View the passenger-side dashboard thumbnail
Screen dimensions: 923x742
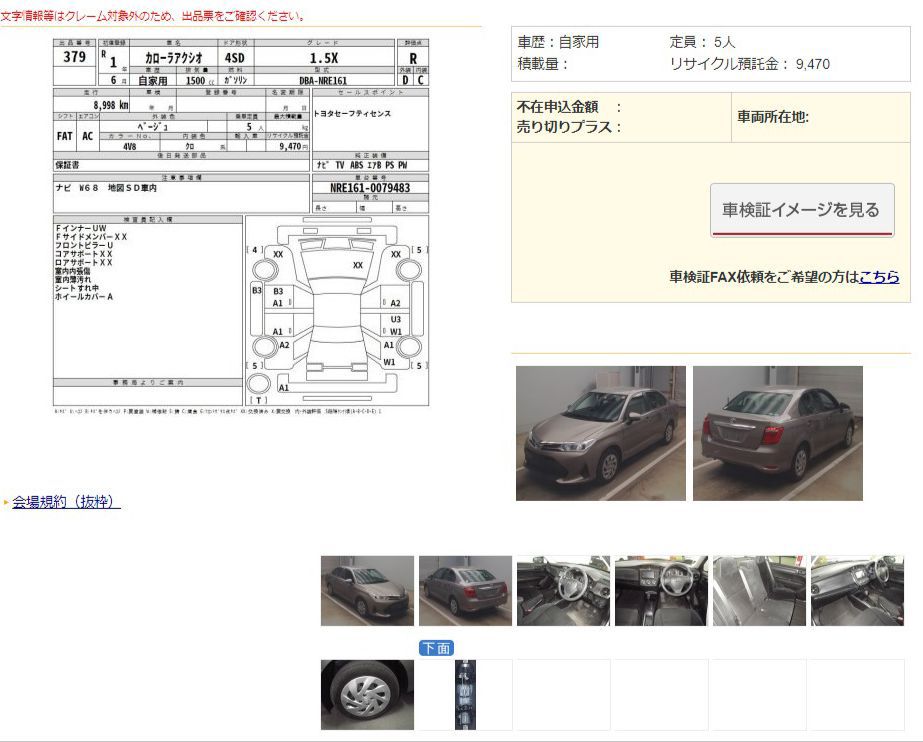coord(857,591)
